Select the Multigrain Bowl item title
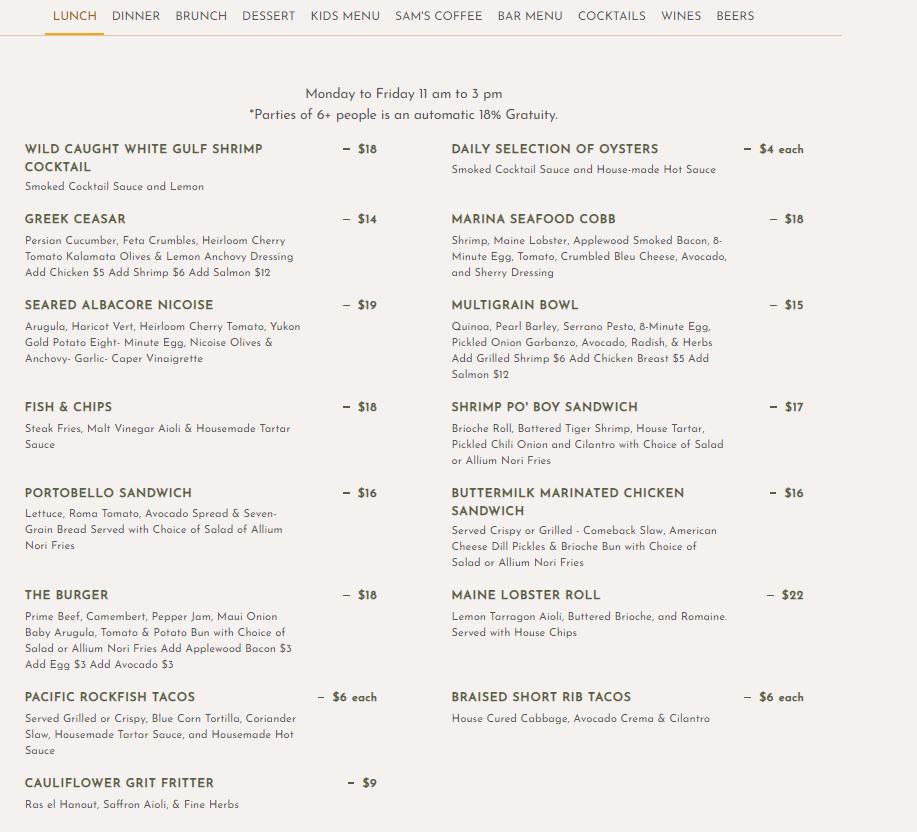The width and height of the screenshot is (917, 832). coord(514,305)
